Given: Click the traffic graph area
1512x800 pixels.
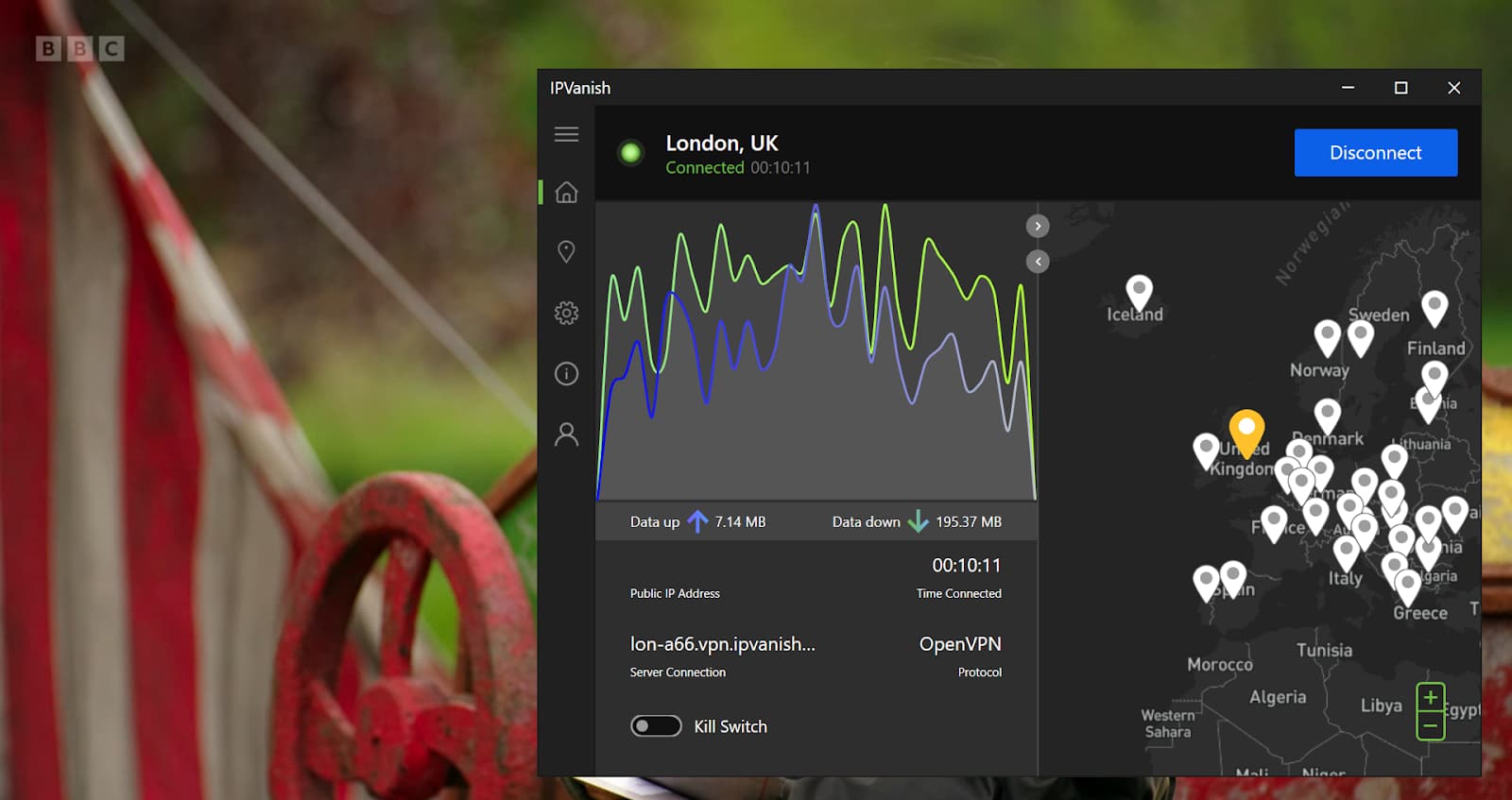Looking at the screenshot, I should coord(816,350).
